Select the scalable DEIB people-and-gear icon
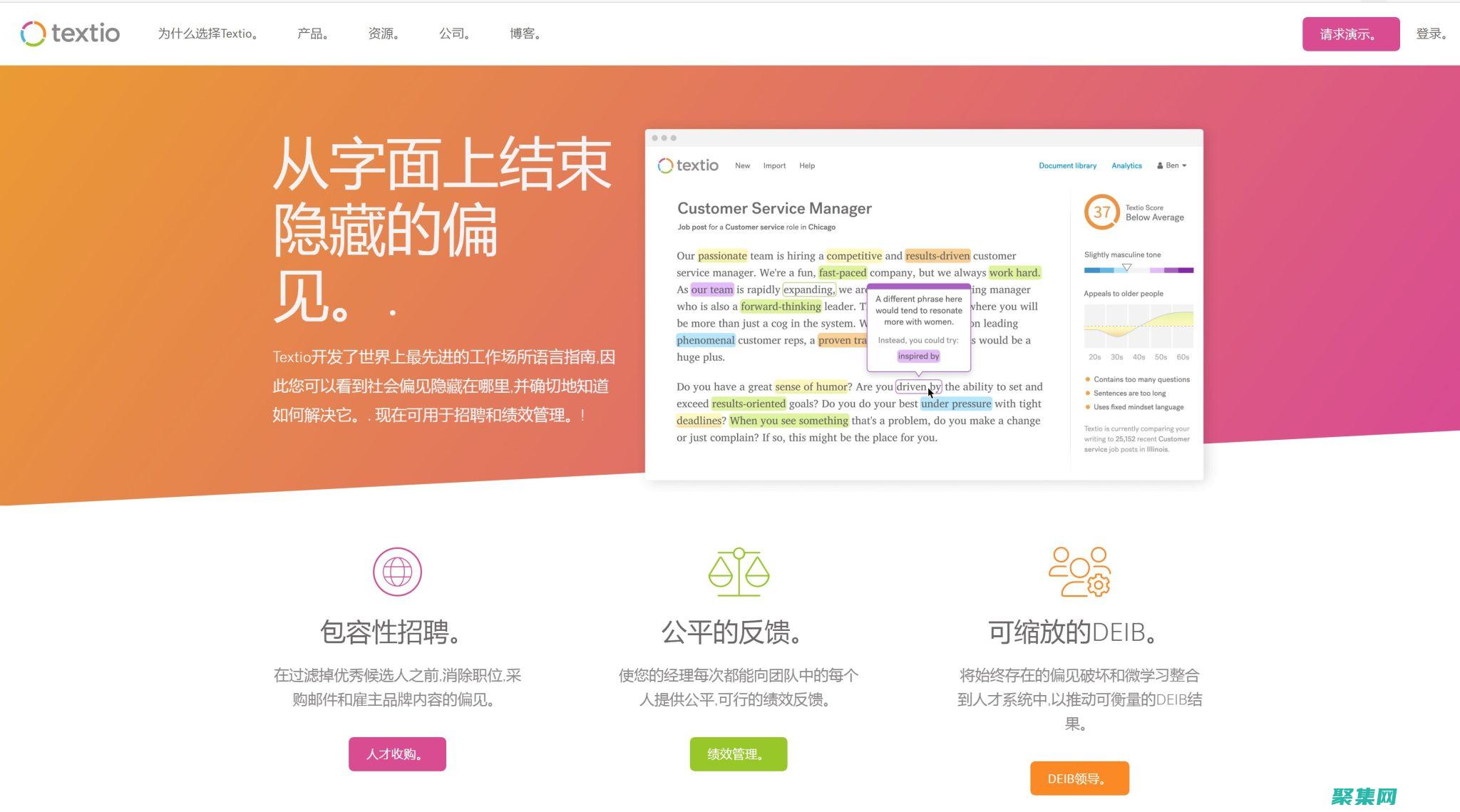The image size is (1460, 812). [x=1079, y=570]
